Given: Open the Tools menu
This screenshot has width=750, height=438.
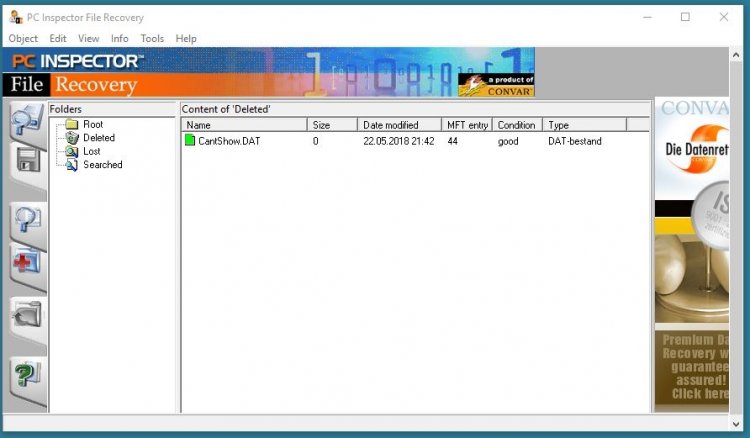Looking at the screenshot, I should click(152, 38).
